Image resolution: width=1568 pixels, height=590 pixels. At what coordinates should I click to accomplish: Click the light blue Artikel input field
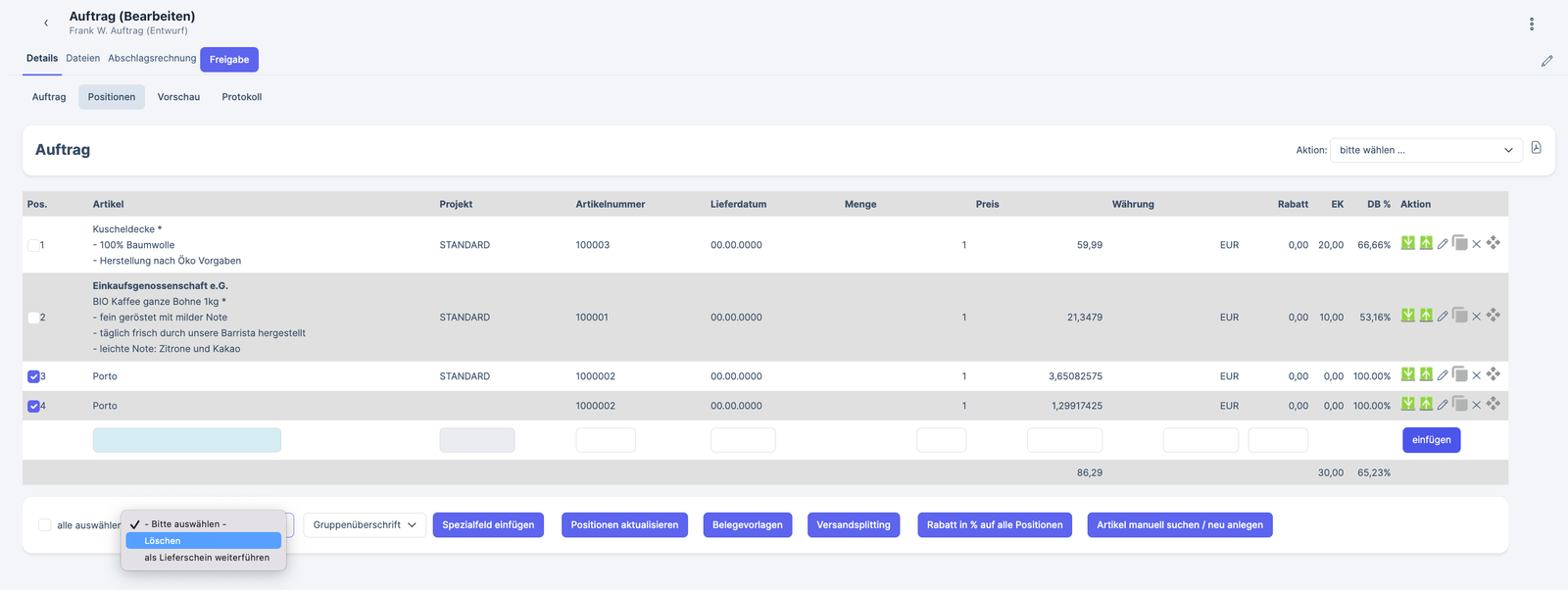pos(186,440)
